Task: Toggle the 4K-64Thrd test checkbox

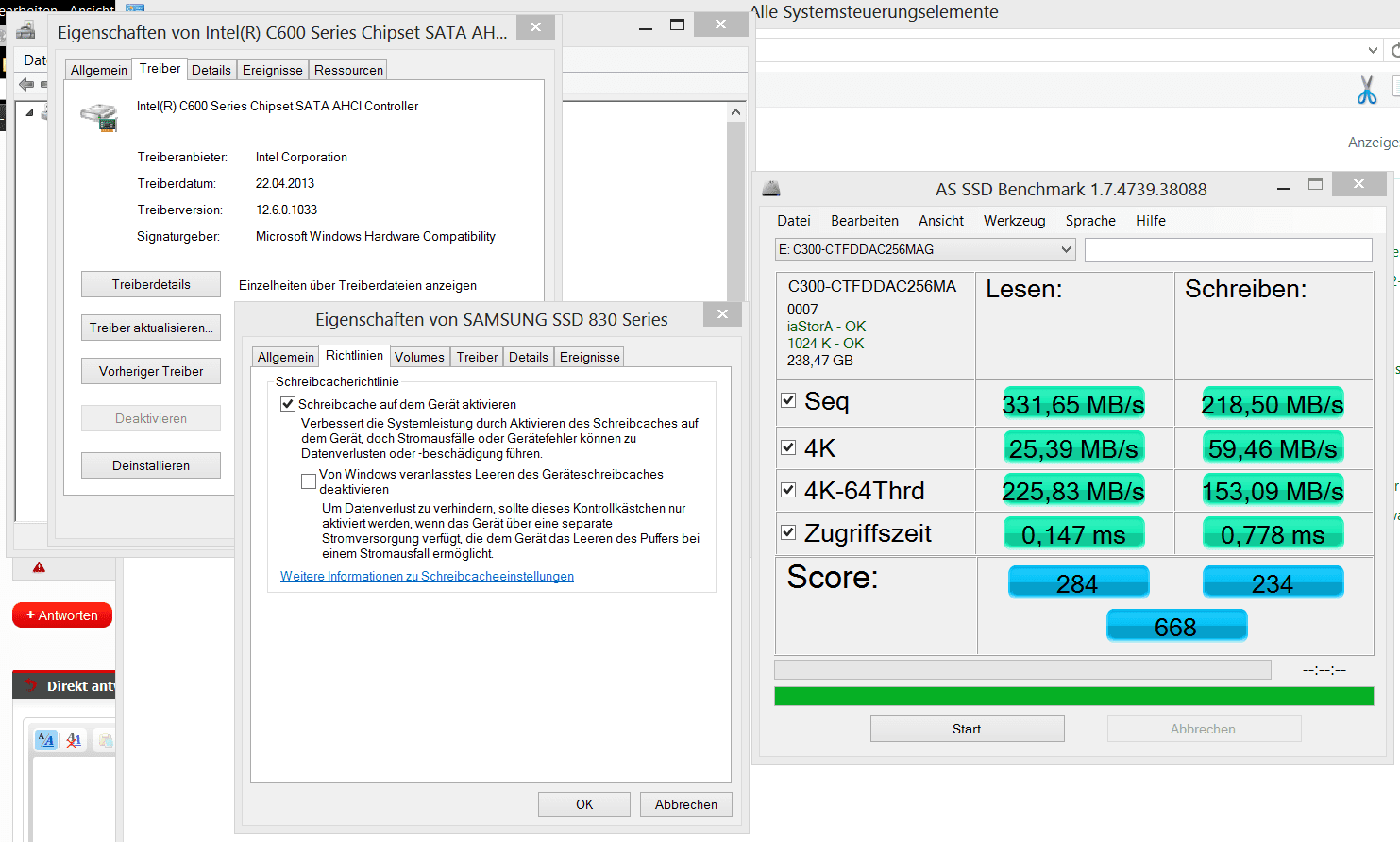Action: [x=788, y=490]
